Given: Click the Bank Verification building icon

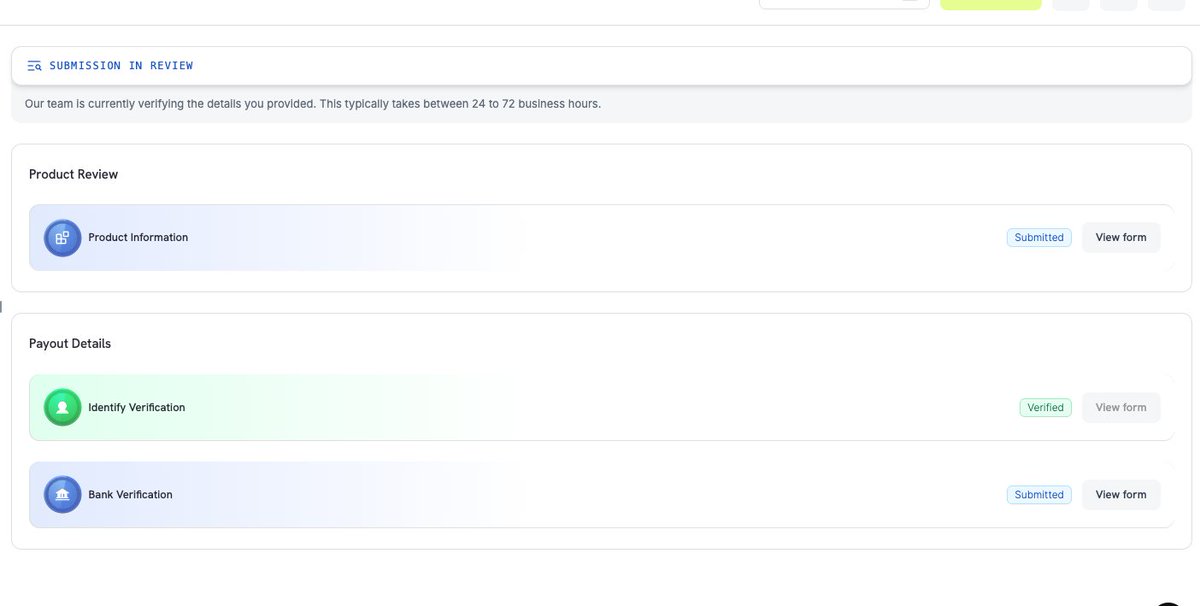Looking at the screenshot, I should [62, 495].
